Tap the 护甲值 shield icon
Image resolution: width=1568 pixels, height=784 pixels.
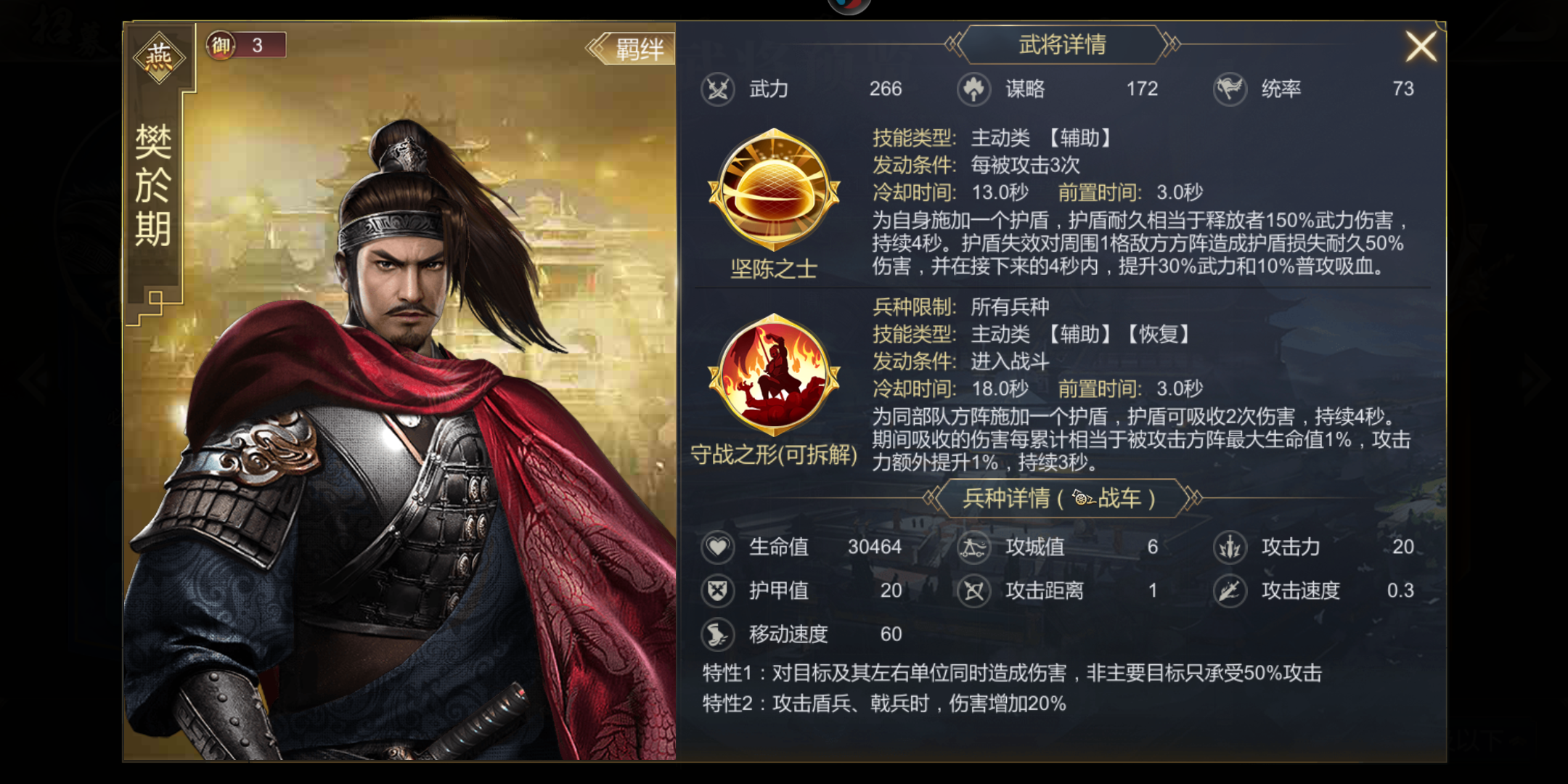(x=718, y=590)
